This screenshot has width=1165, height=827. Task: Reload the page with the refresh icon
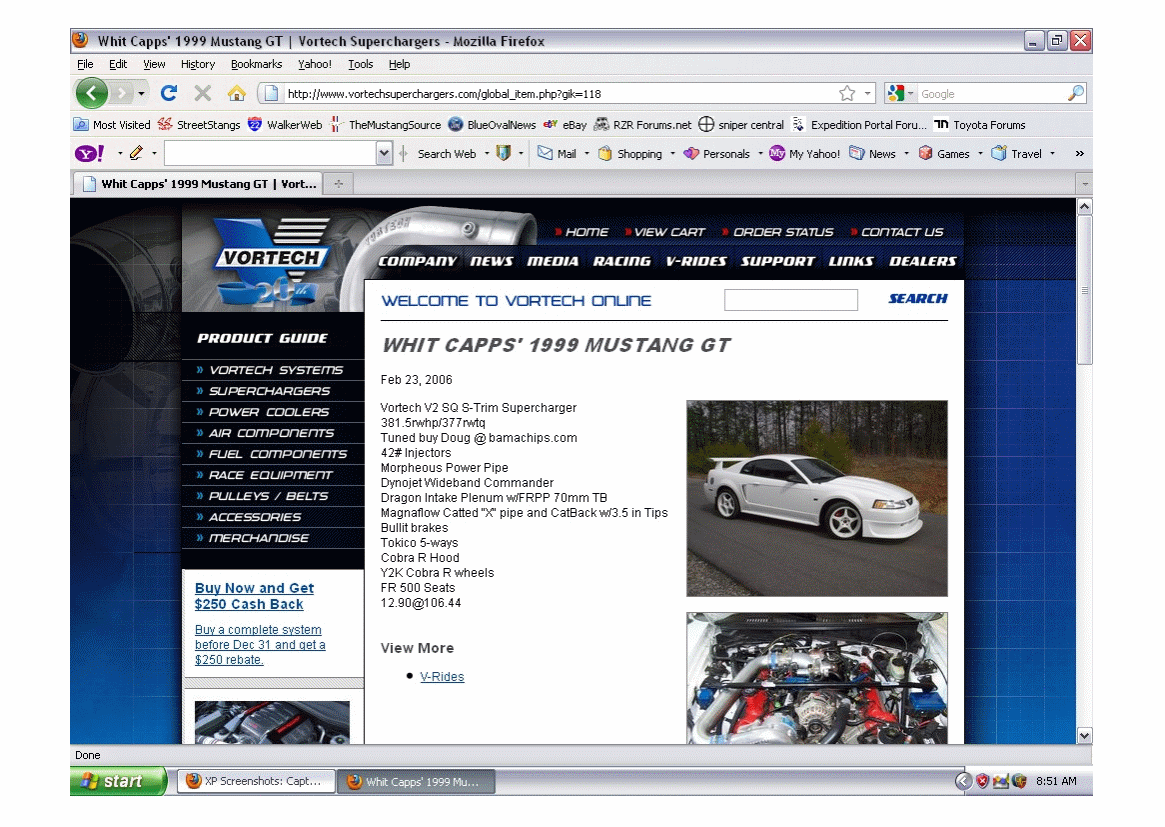click(169, 94)
